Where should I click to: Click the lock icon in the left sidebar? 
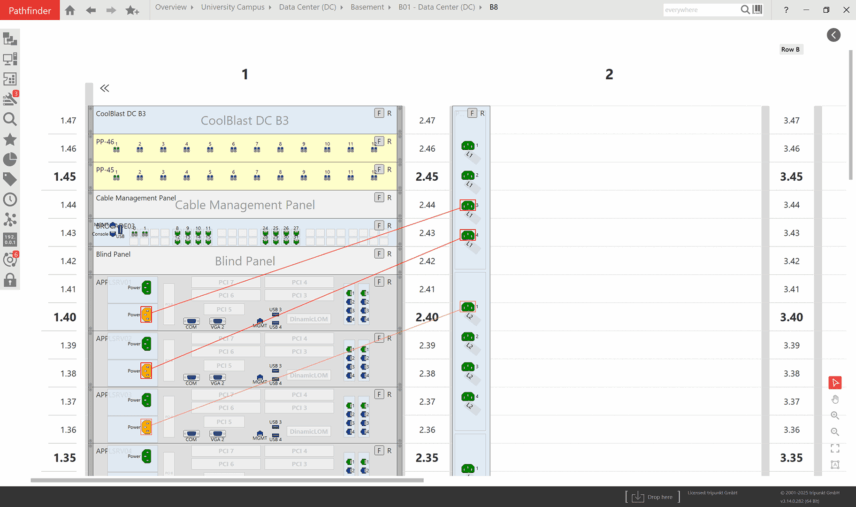10,280
